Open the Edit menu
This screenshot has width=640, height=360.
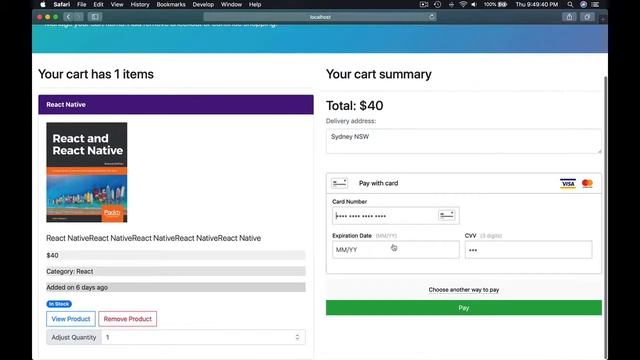[98, 4]
